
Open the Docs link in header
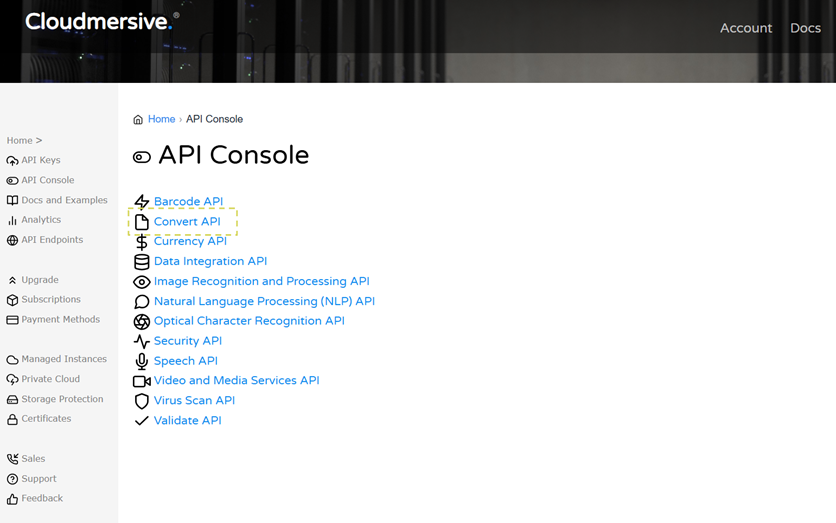pos(805,28)
